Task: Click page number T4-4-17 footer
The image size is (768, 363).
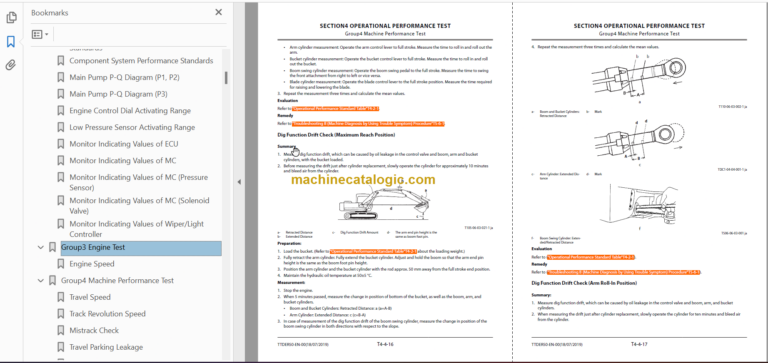Action: point(639,344)
